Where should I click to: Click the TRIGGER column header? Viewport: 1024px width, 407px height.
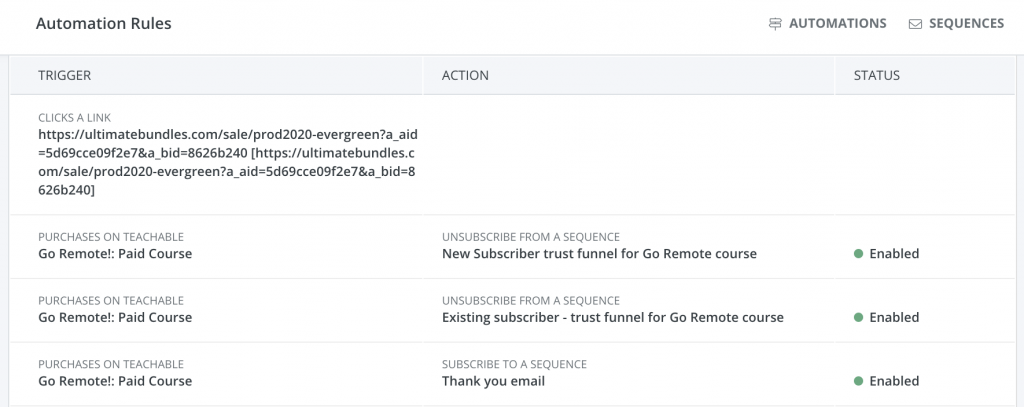pos(65,76)
